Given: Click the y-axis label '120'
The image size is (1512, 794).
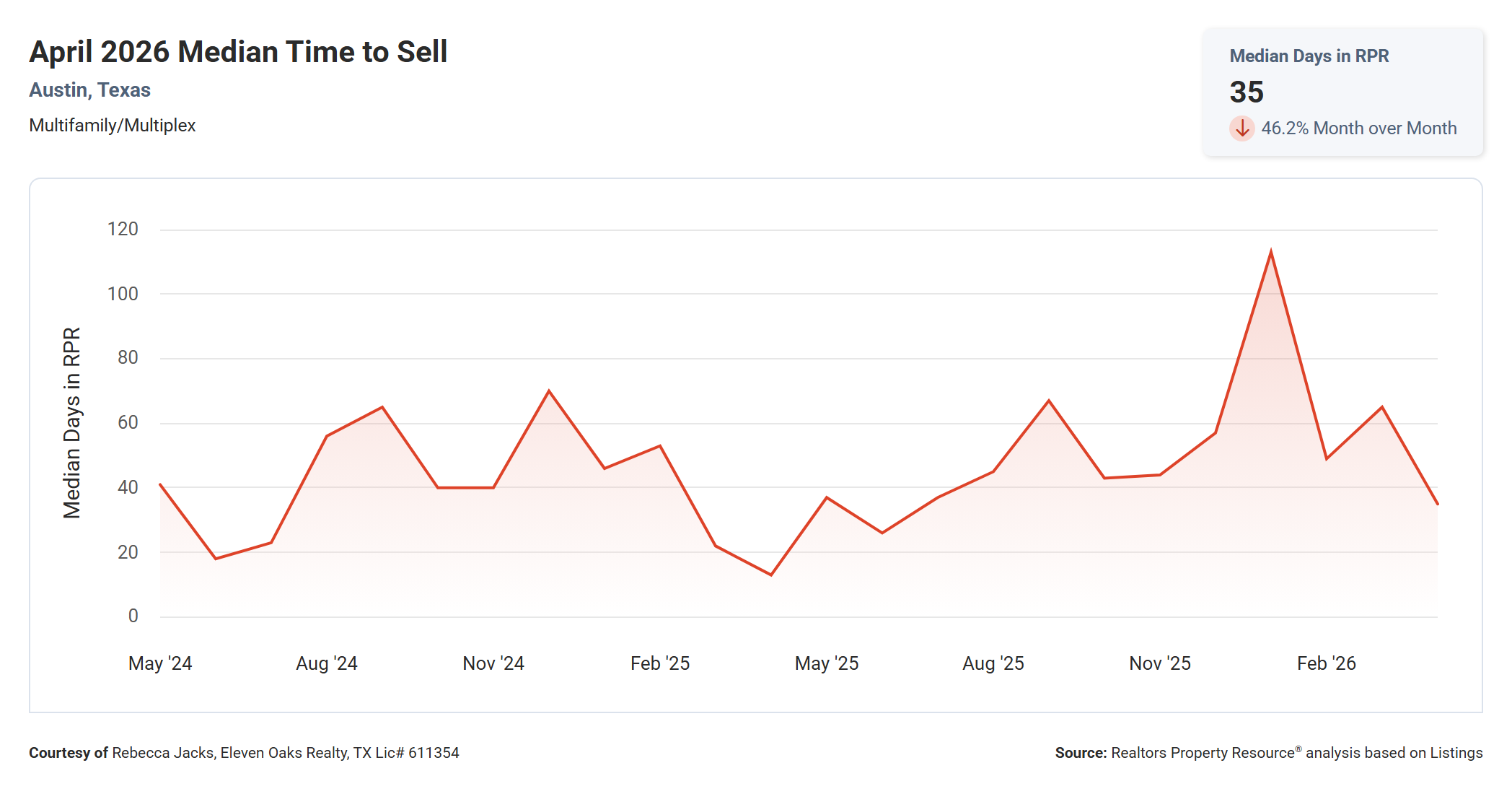Looking at the screenshot, I should click(x=123, y=230).
